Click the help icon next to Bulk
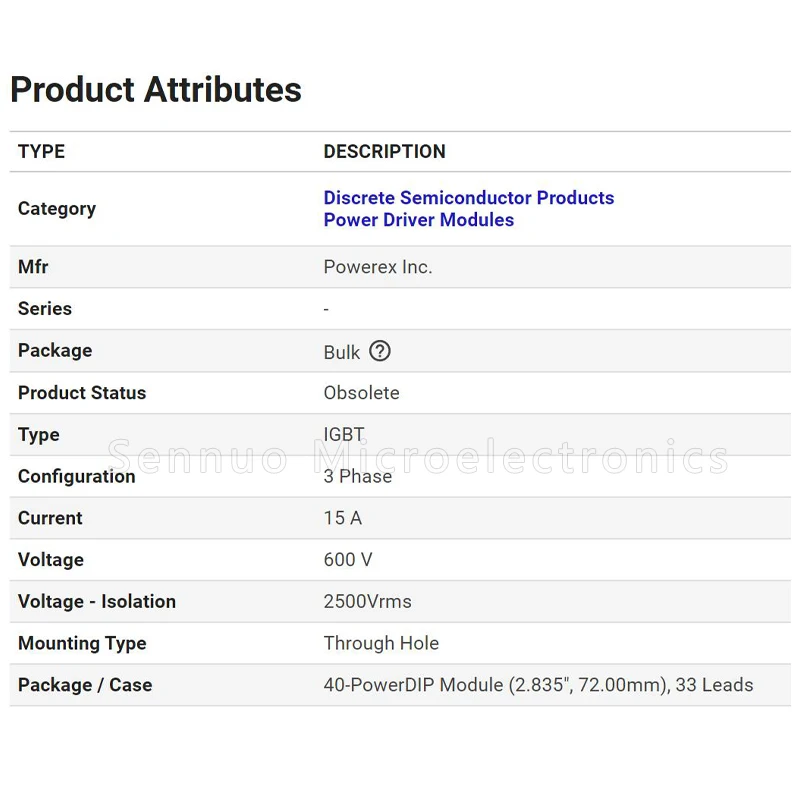The image size is (800, 800). [x=380, y=351]
